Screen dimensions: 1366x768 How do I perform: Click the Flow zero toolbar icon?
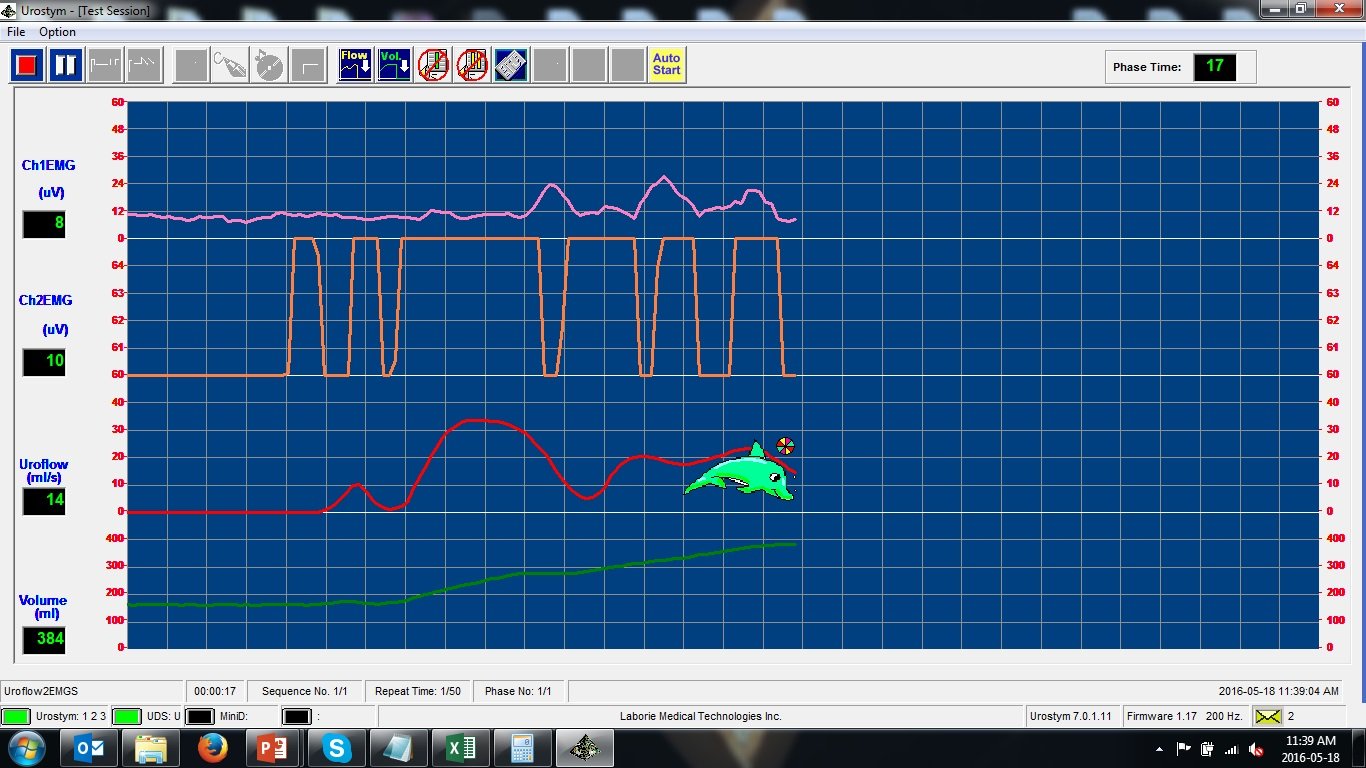pos(355,66)
